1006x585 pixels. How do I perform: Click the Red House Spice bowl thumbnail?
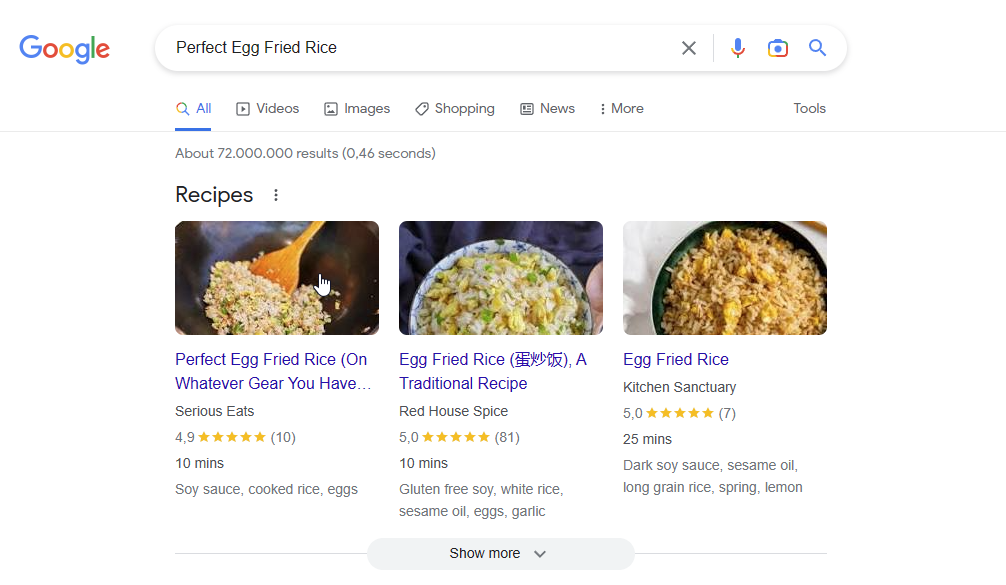click(500, 278)
